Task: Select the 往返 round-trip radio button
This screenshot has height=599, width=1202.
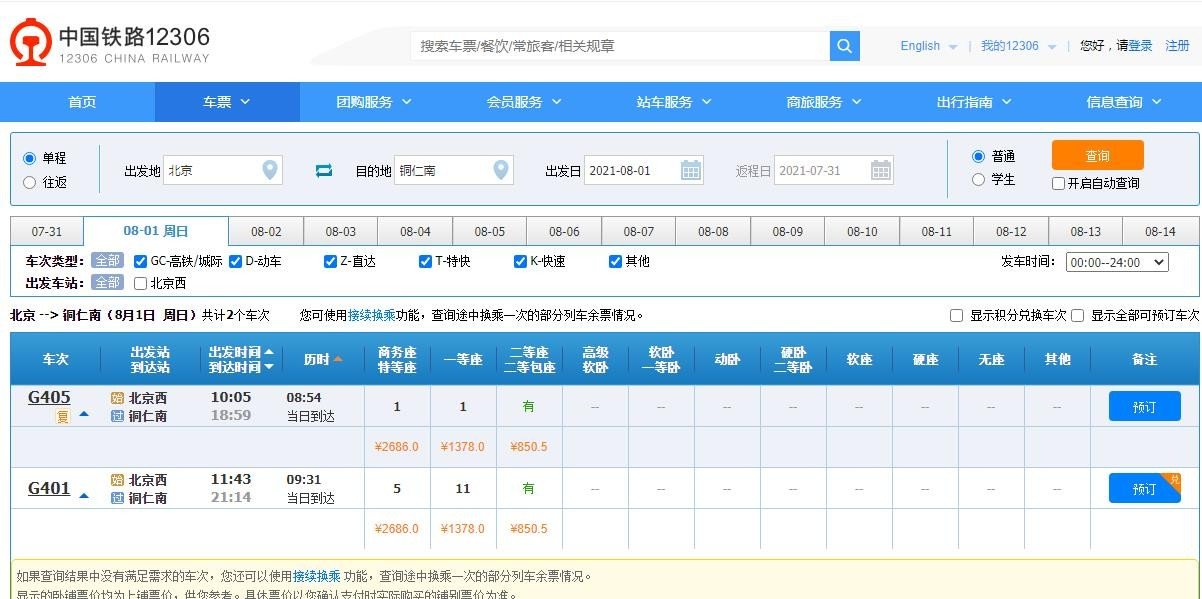Action: tap(29, 181)
